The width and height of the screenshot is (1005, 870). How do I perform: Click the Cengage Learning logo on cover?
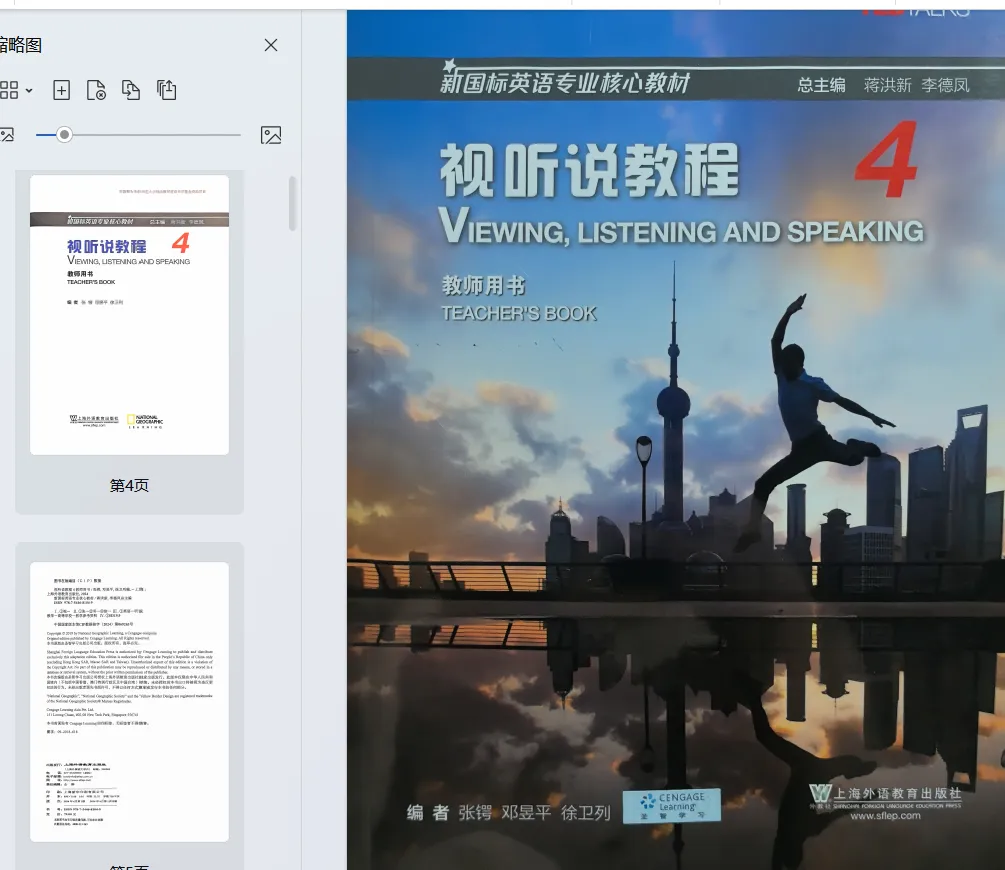click(x=672, y=805)
